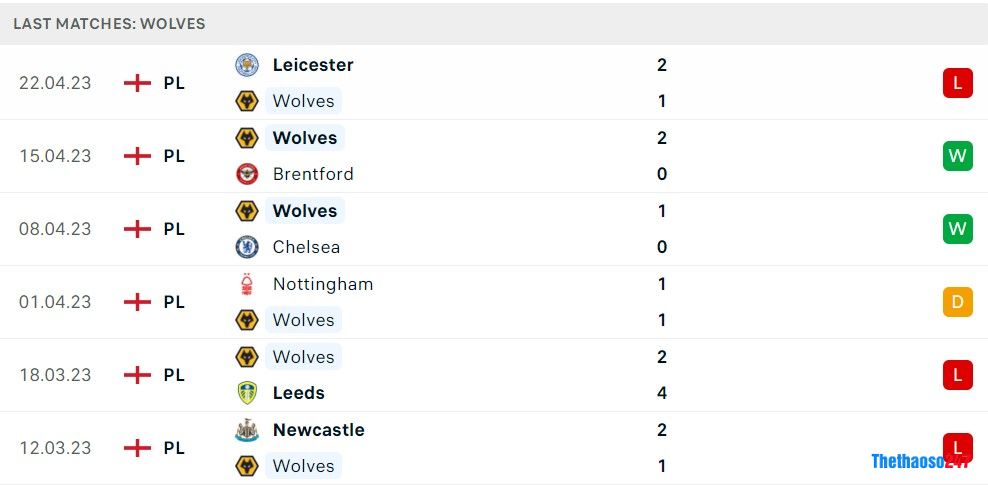Click the Brentford club crest icon
This screenshot has height=485, width=988.
coord(246,174)
